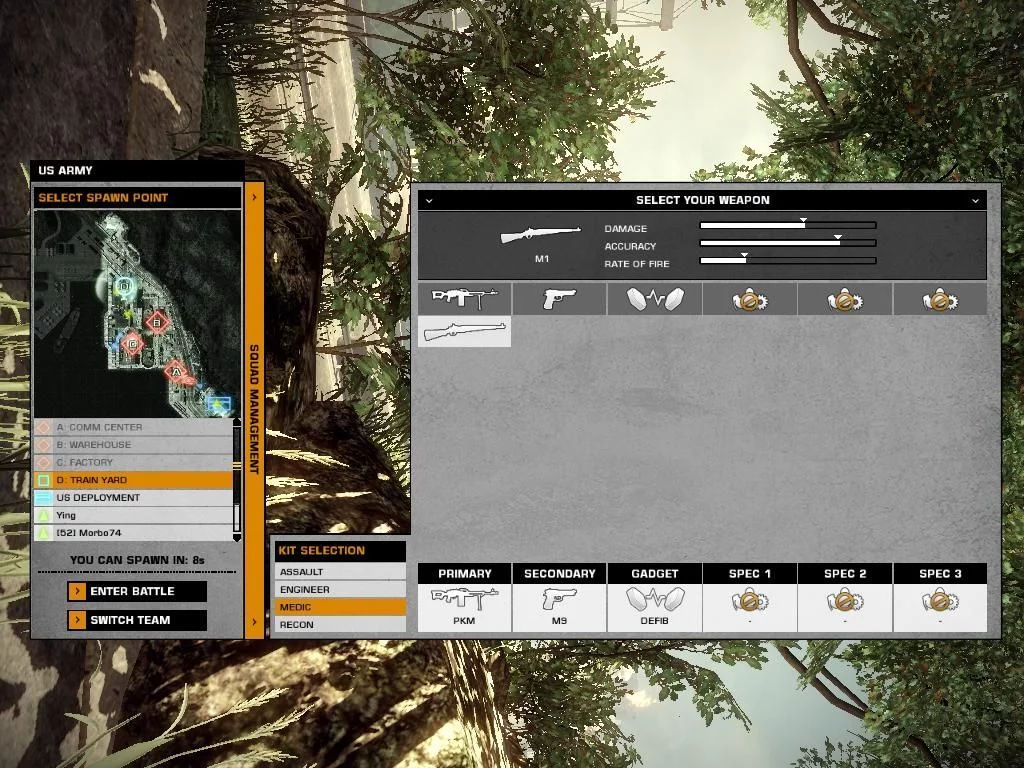Screen dimensions: 1024x768
Task: Click flag D marker on the minimap
Action: tap(124, 285)
